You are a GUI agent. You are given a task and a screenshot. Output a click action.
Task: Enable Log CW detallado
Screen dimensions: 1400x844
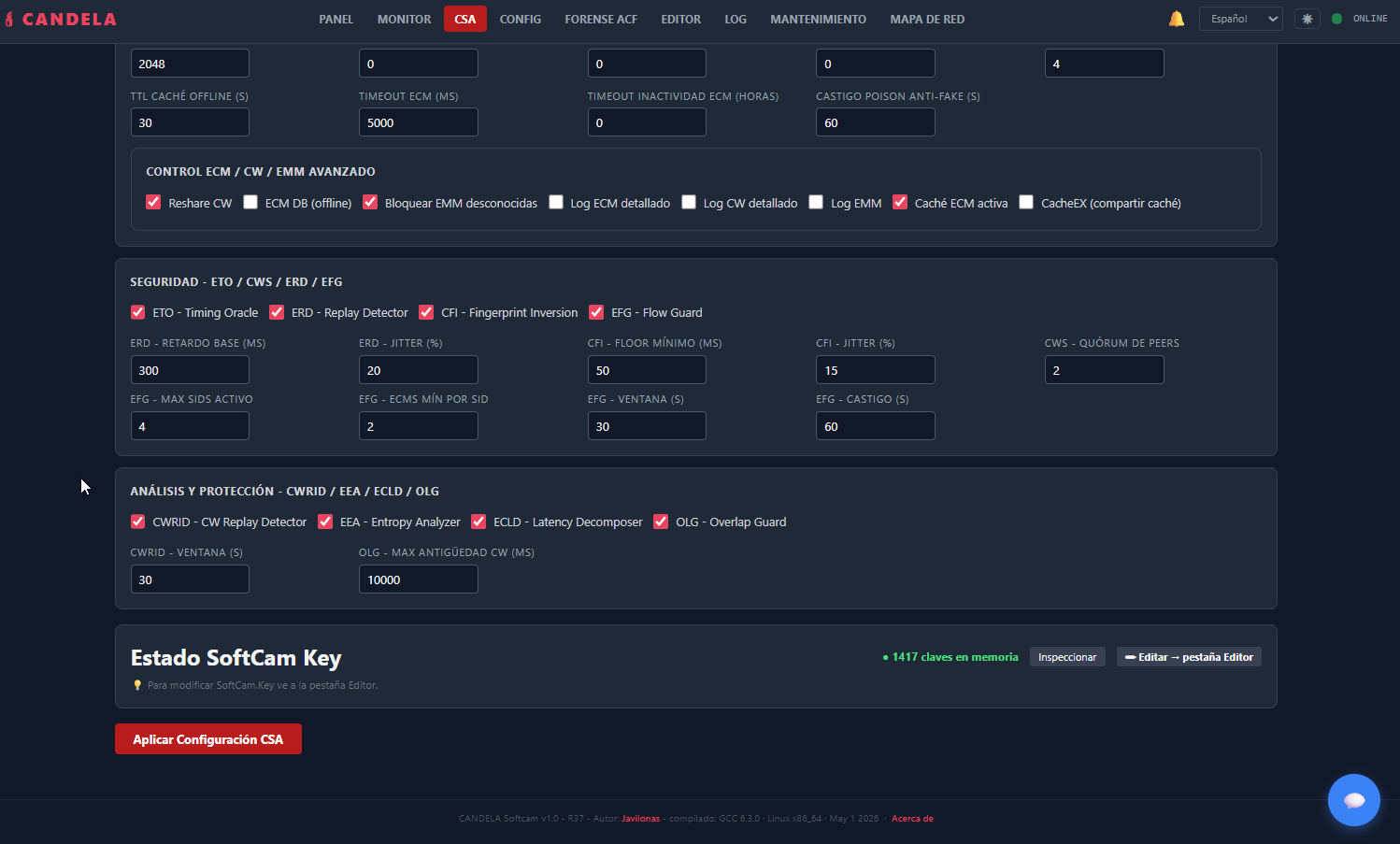(689, 202)
